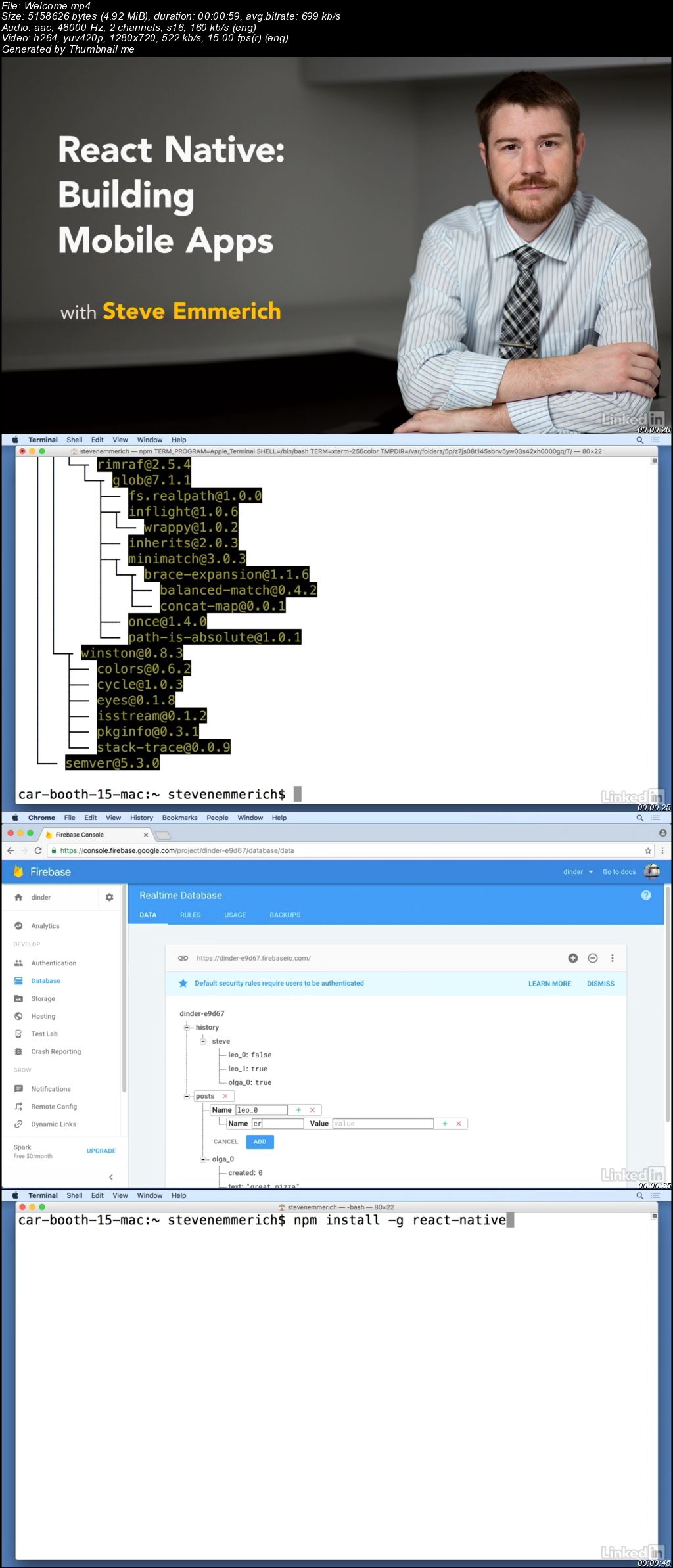This screenshot has width=673, height=1568.
Task: Open Test Lab via its sidebar icon
Action: pyautogui.click(x=18, y=1034)
